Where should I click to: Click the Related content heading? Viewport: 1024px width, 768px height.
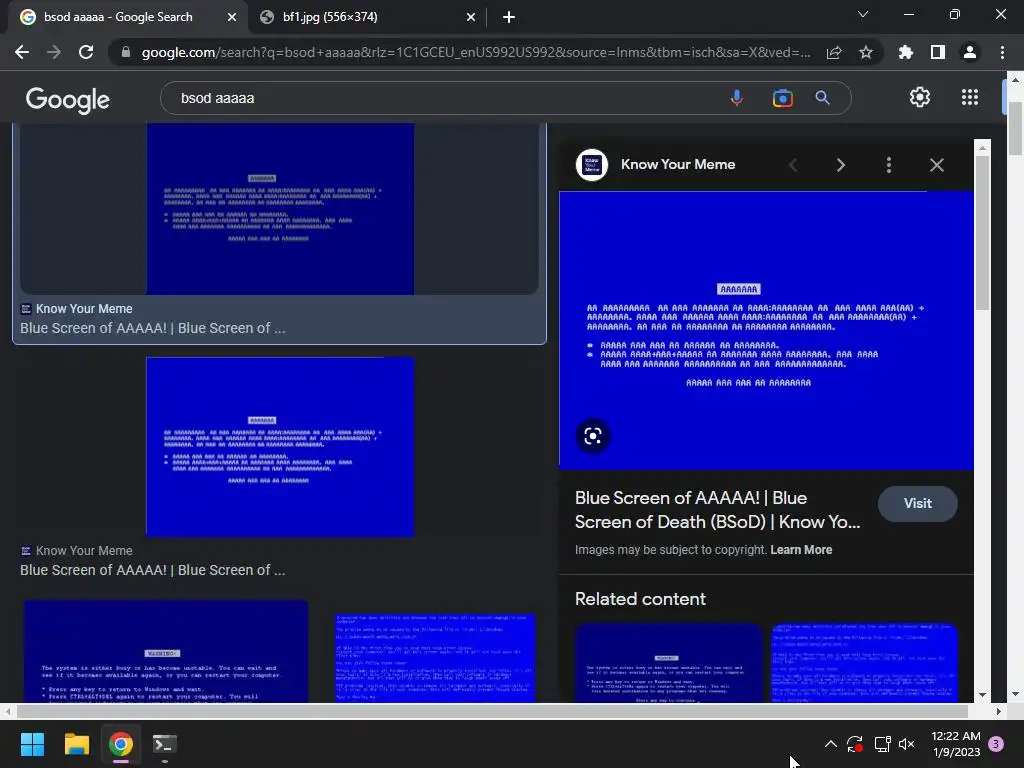click(x=640, y=599)
